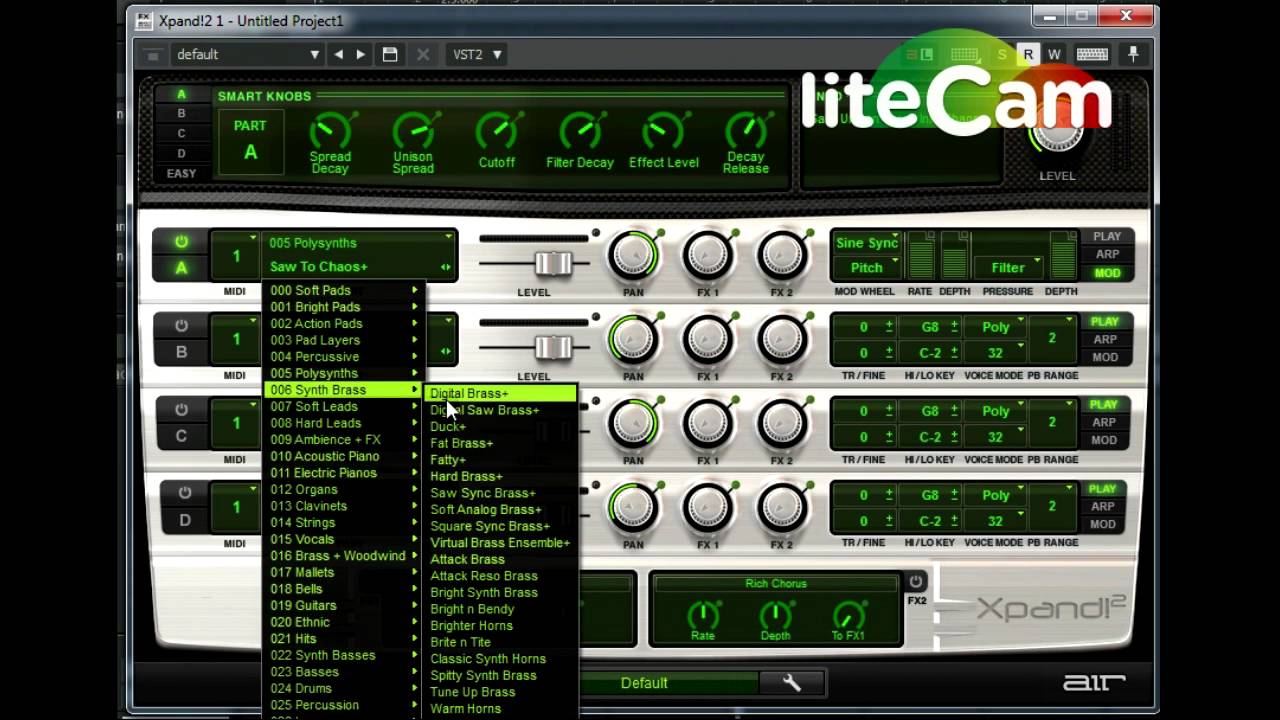The width and height of the screenshot is (1280, 720).
Task: Go to next preset arrow
Action: 361,54
